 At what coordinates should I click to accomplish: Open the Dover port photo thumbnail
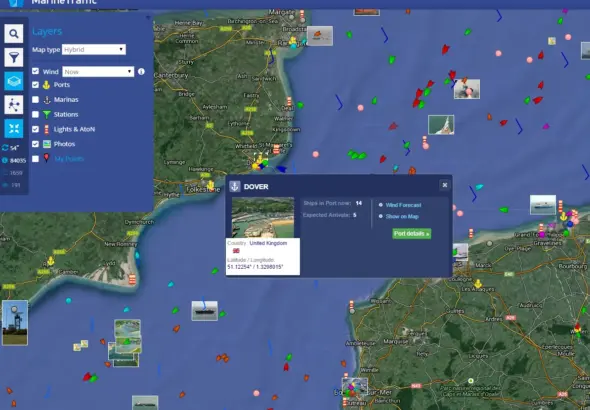(x=263, y=217)
